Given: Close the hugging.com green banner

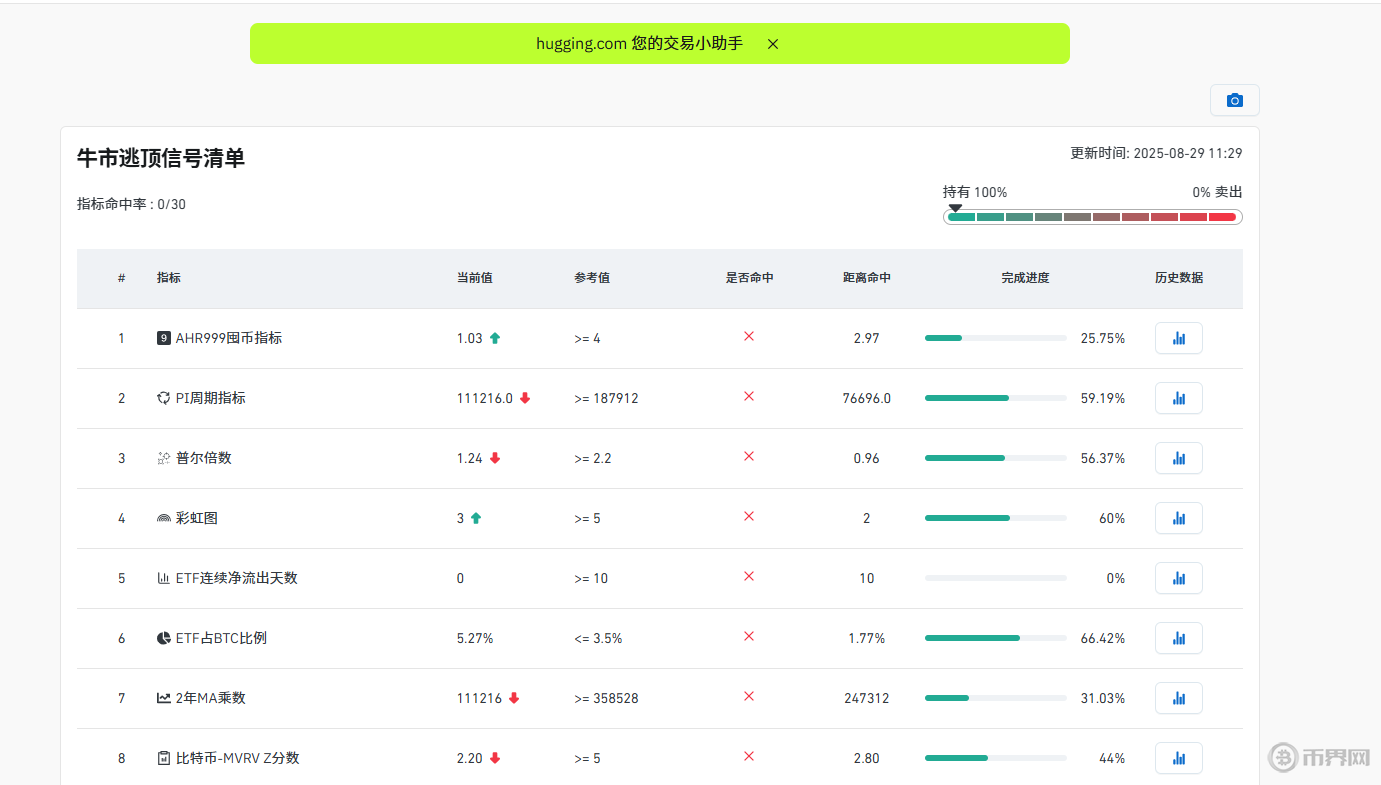Looking at the screenshot, I should pos(772,44).
